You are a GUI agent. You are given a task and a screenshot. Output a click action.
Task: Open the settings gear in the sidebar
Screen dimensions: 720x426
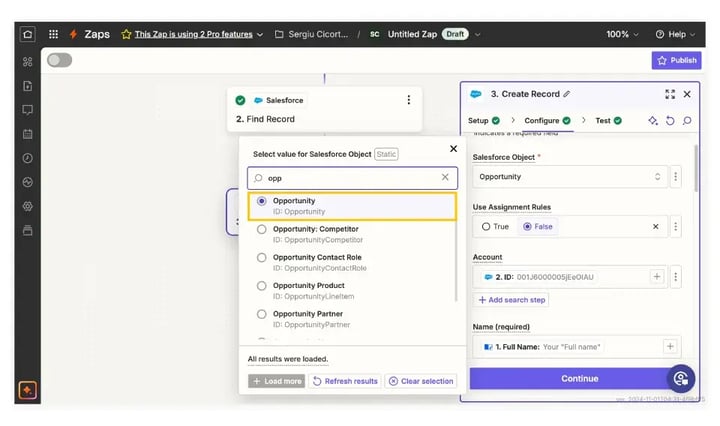coord(28,206)
